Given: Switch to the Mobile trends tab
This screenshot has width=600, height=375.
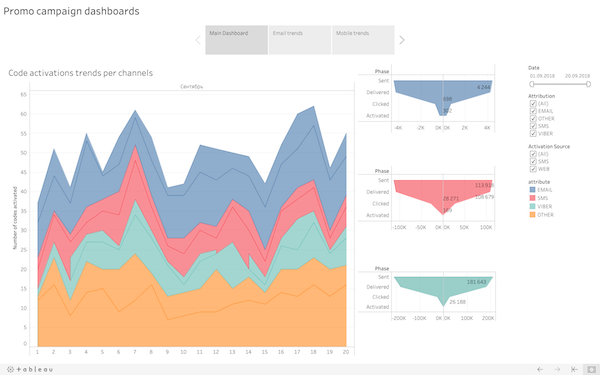Looking at the screenshot, I should (x=363, y=40).
